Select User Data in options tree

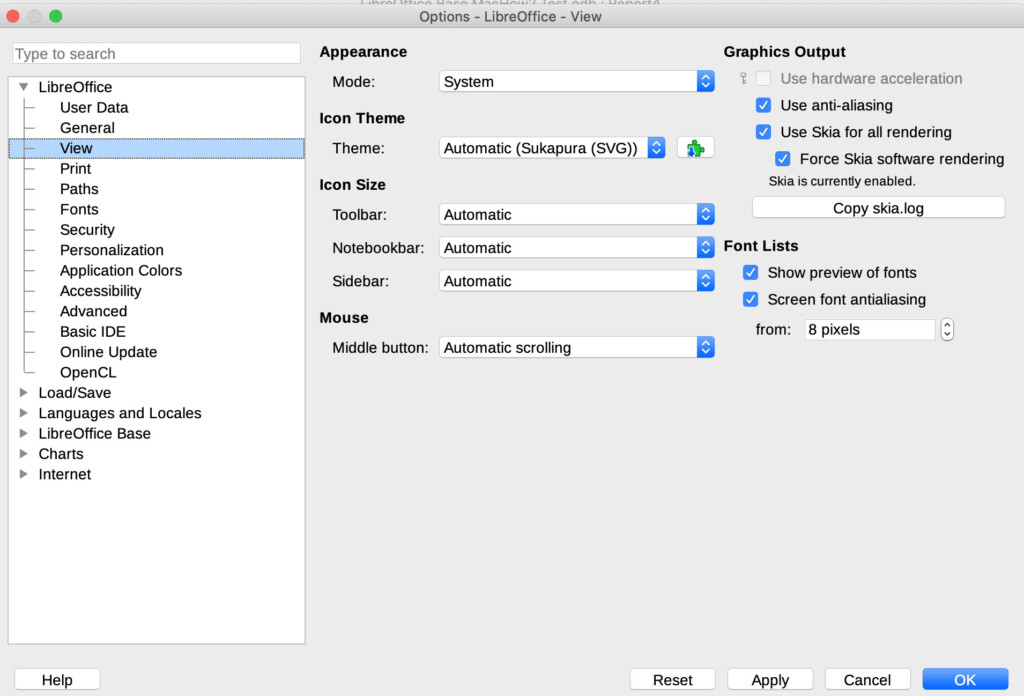click(x=94, y=108)
